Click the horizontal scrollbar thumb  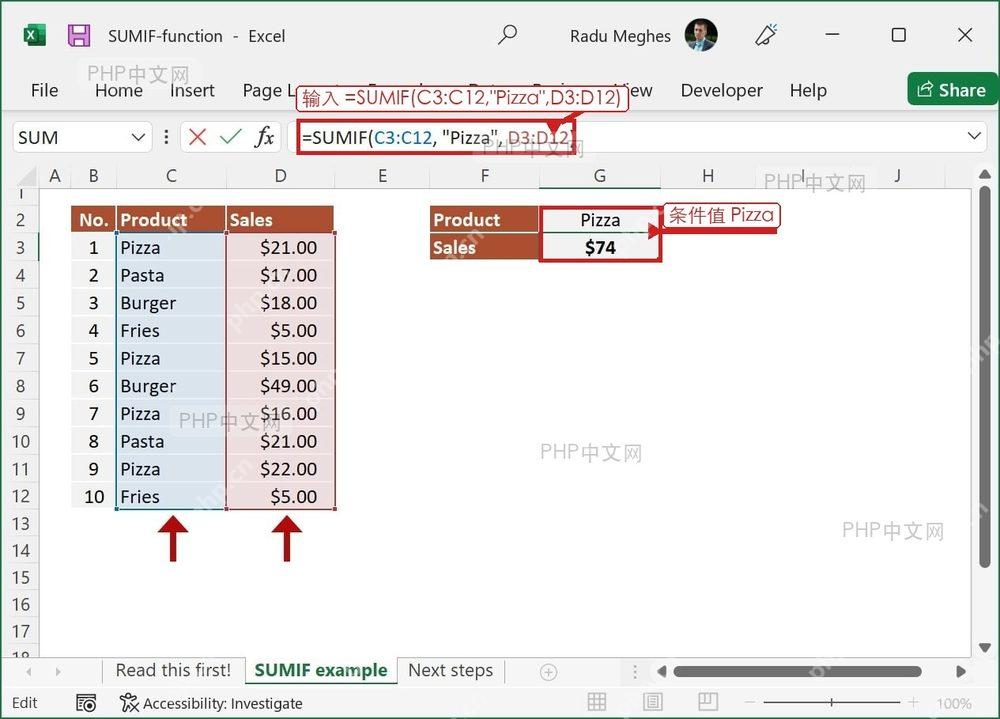click(x=797, y=671)
